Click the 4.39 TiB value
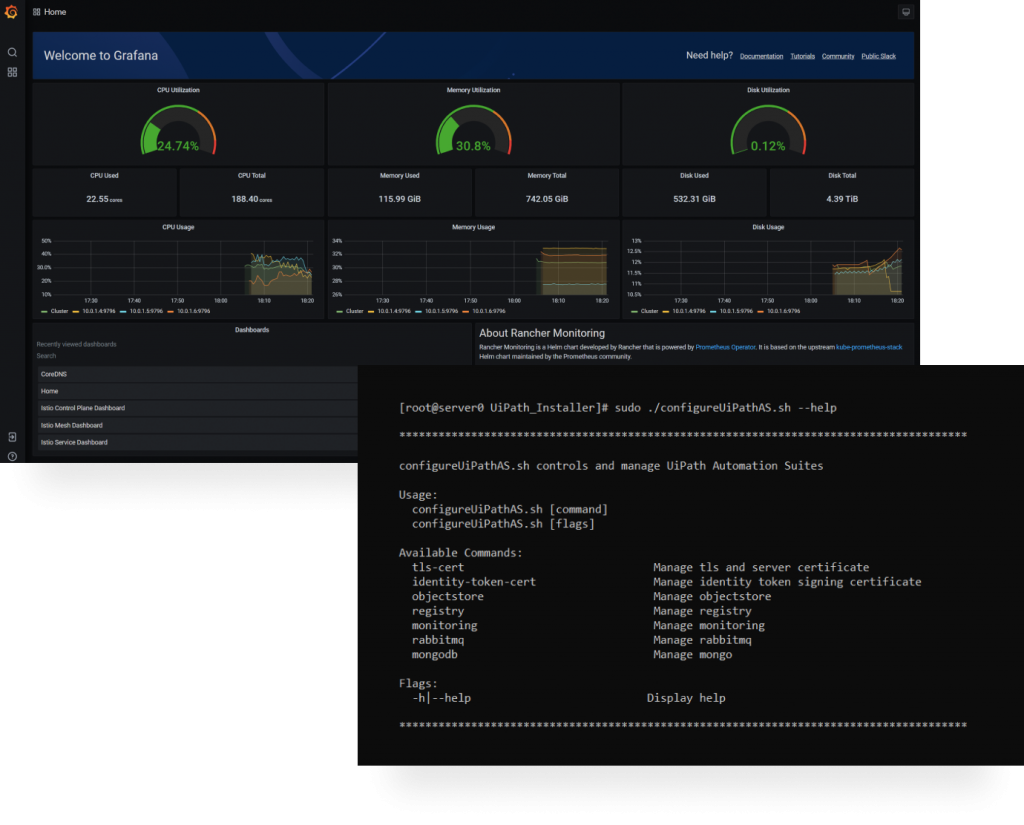 coord(842,199)
